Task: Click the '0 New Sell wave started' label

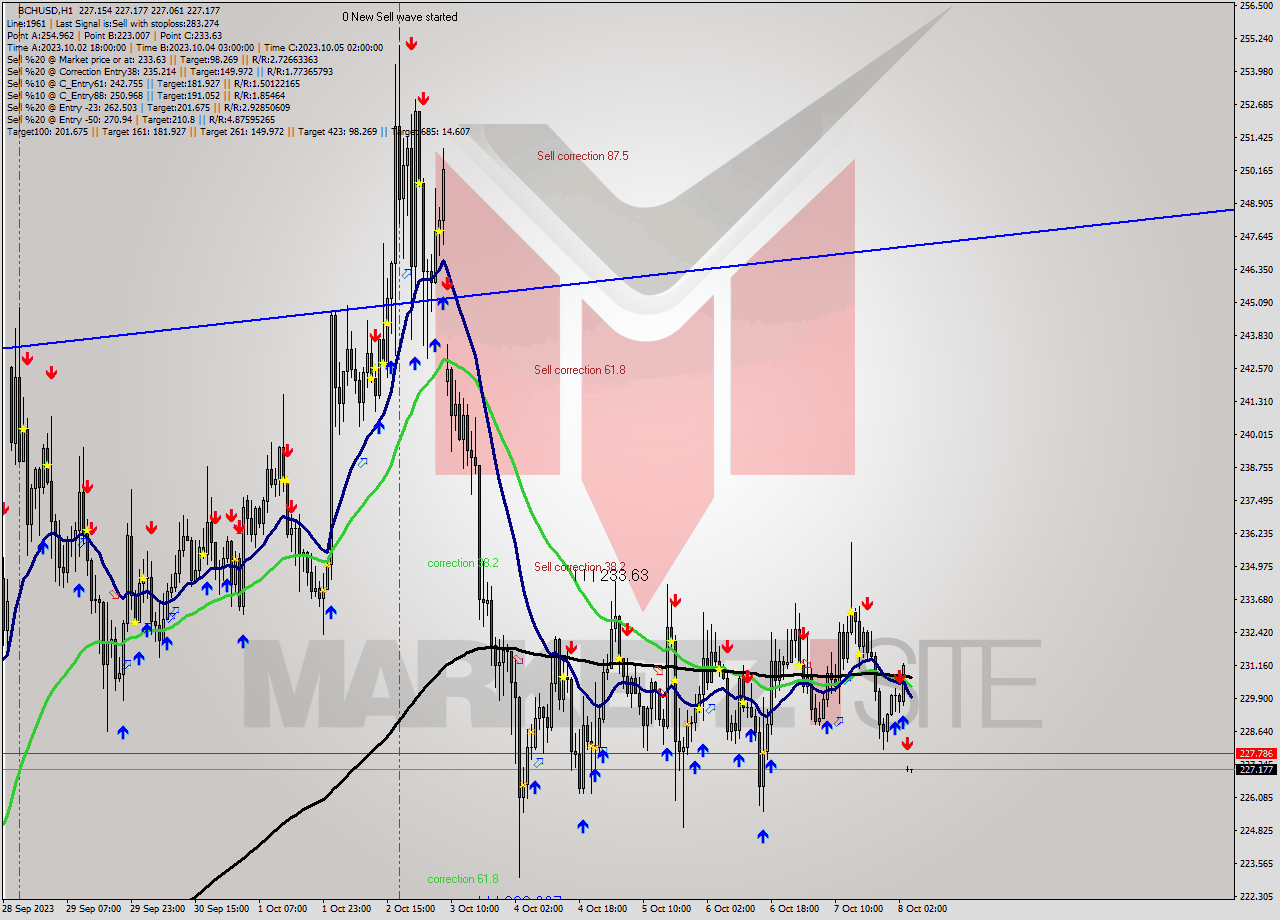Action: point(400,17)
